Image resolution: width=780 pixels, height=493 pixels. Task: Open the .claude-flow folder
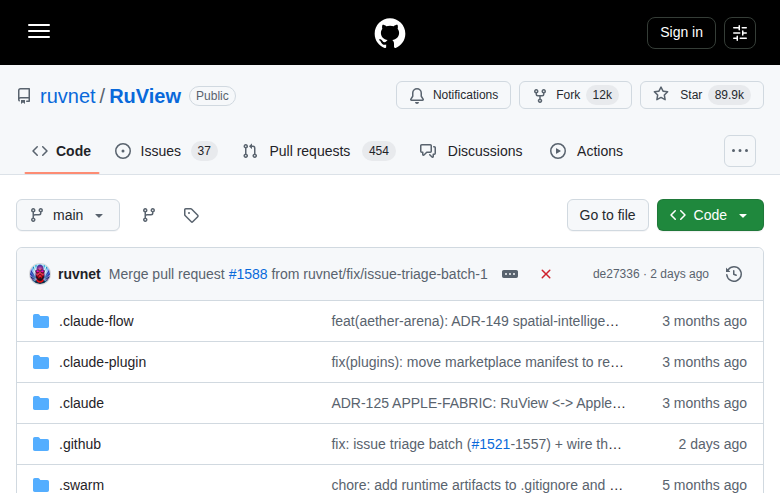[96, 321]
